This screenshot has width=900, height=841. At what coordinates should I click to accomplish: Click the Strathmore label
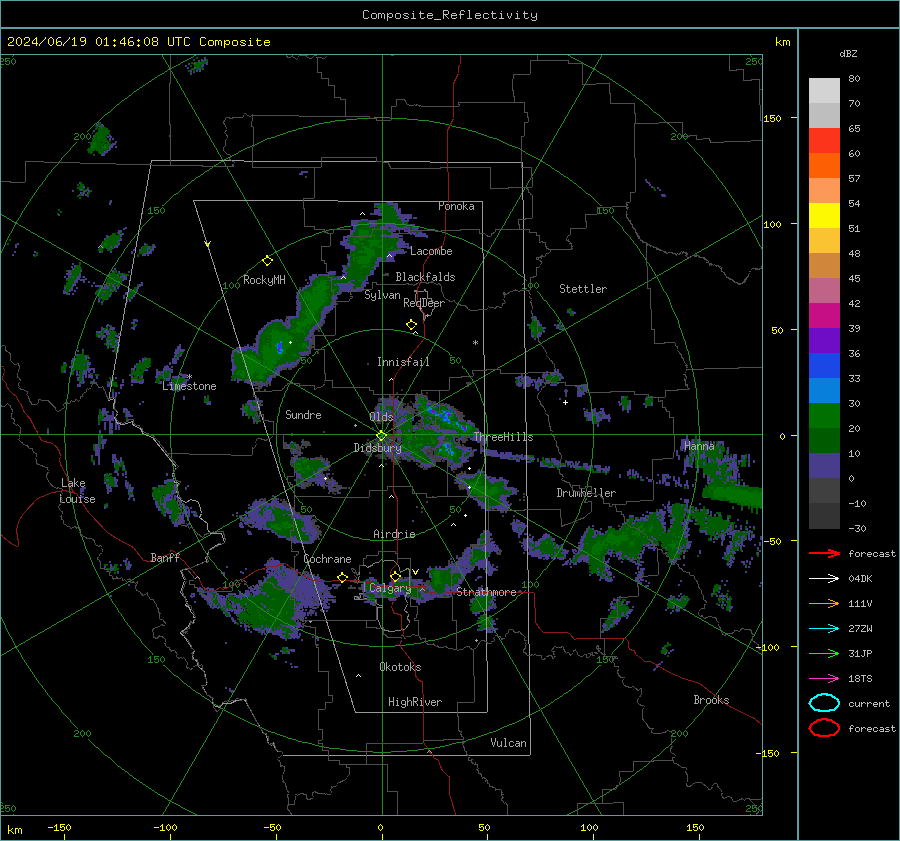486,592
